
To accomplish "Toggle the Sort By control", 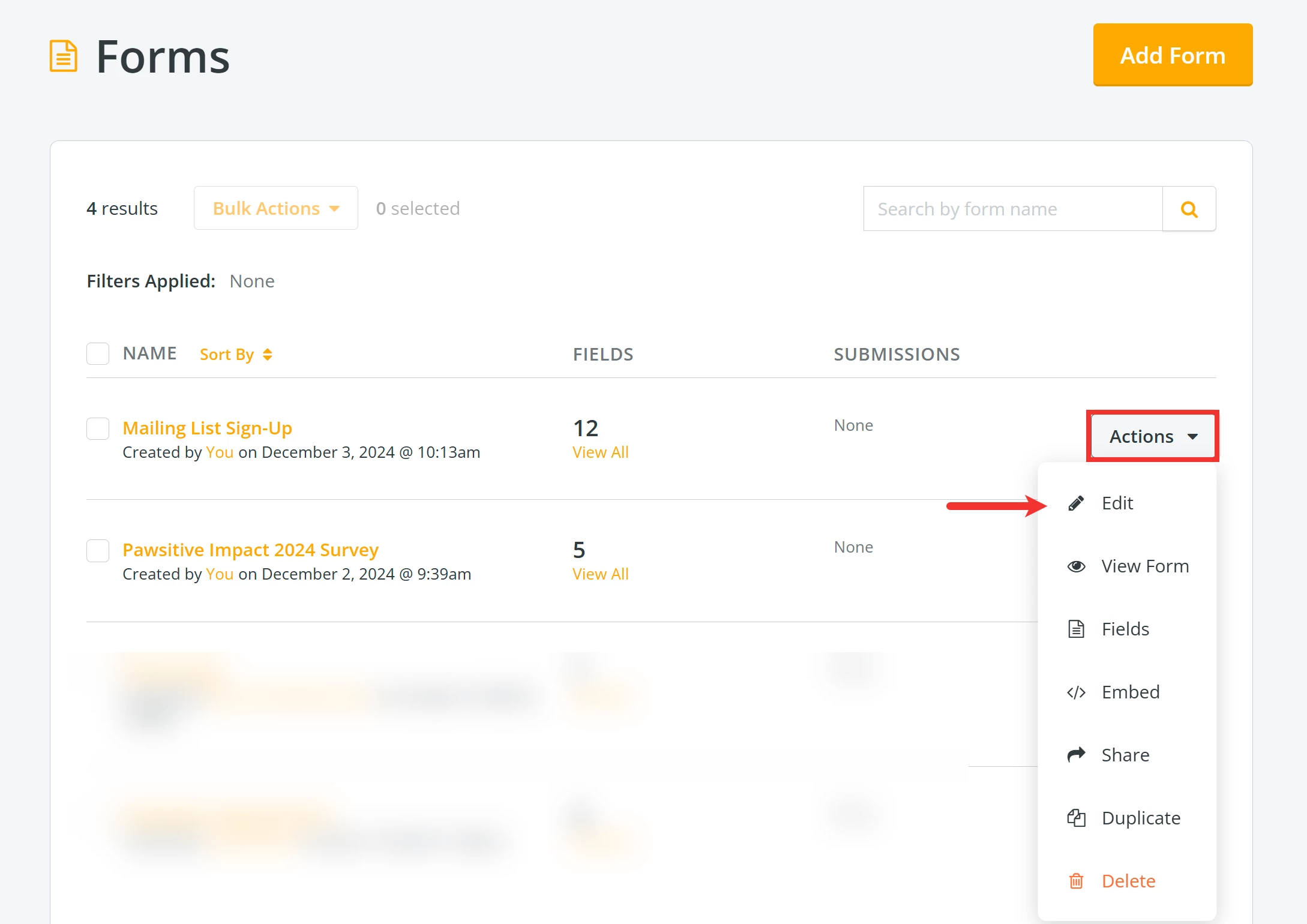I will tap(236, 355).
